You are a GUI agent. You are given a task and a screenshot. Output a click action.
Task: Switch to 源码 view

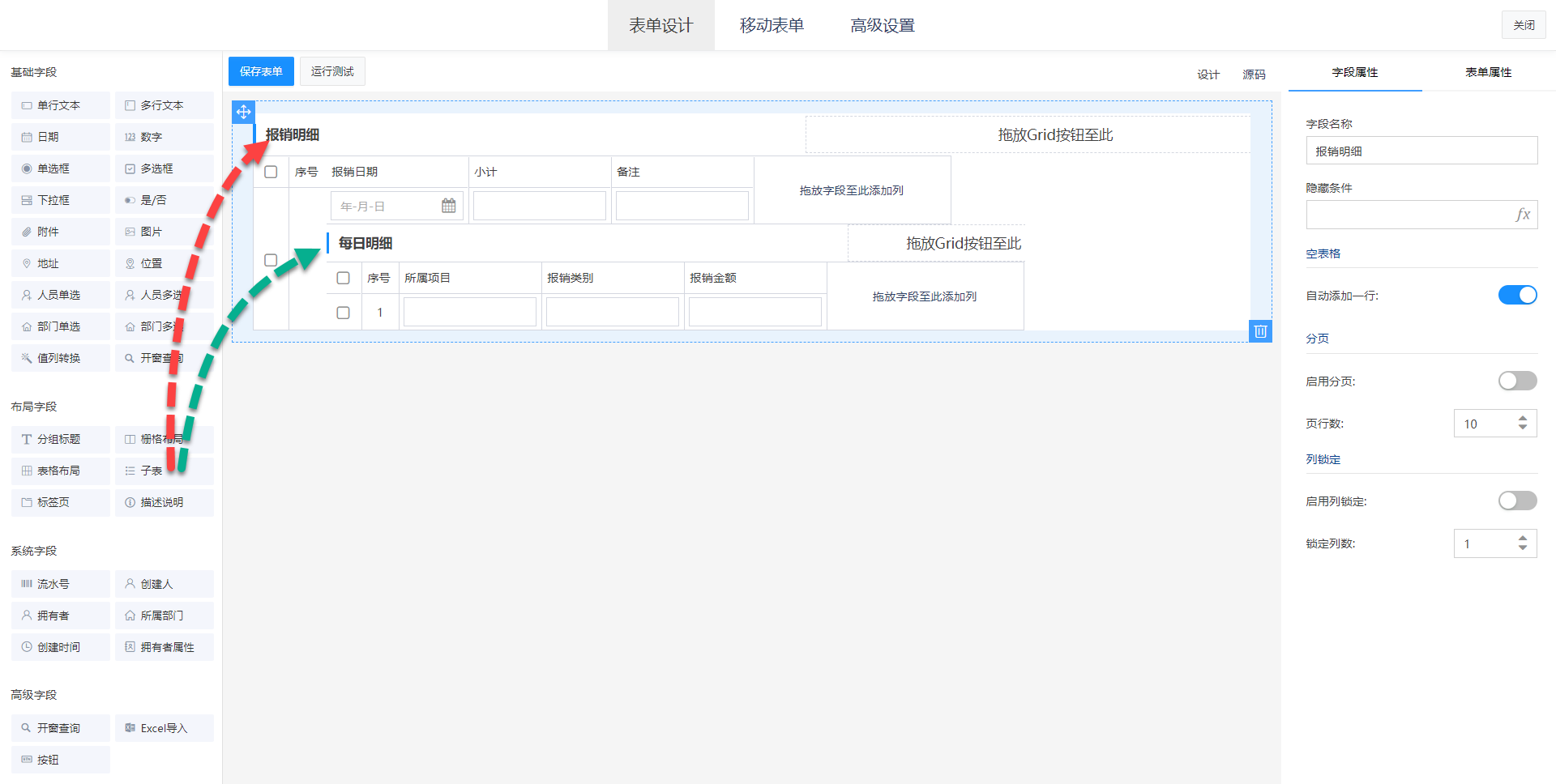[x=1254, y=75]
